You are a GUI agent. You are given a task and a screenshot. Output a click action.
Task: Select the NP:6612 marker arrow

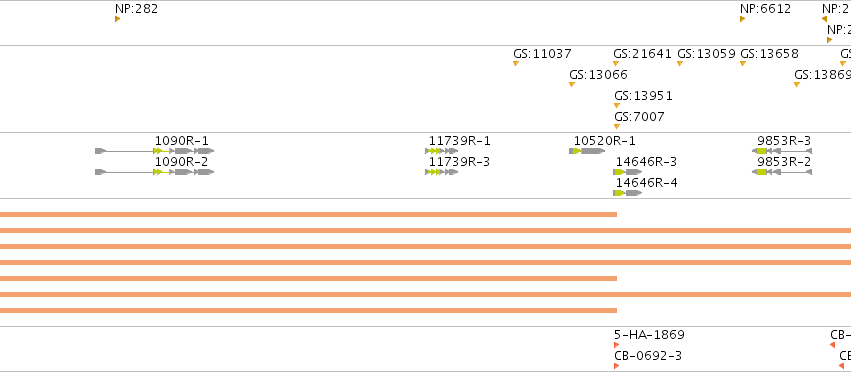[742, 19]
